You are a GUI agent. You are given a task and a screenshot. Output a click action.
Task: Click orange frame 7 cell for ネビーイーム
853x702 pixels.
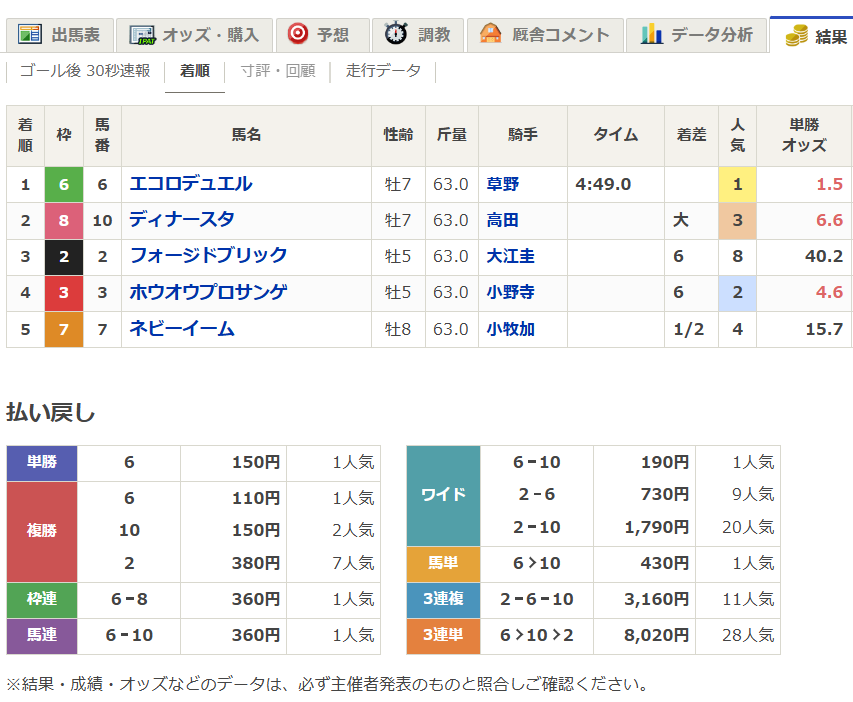64,329
